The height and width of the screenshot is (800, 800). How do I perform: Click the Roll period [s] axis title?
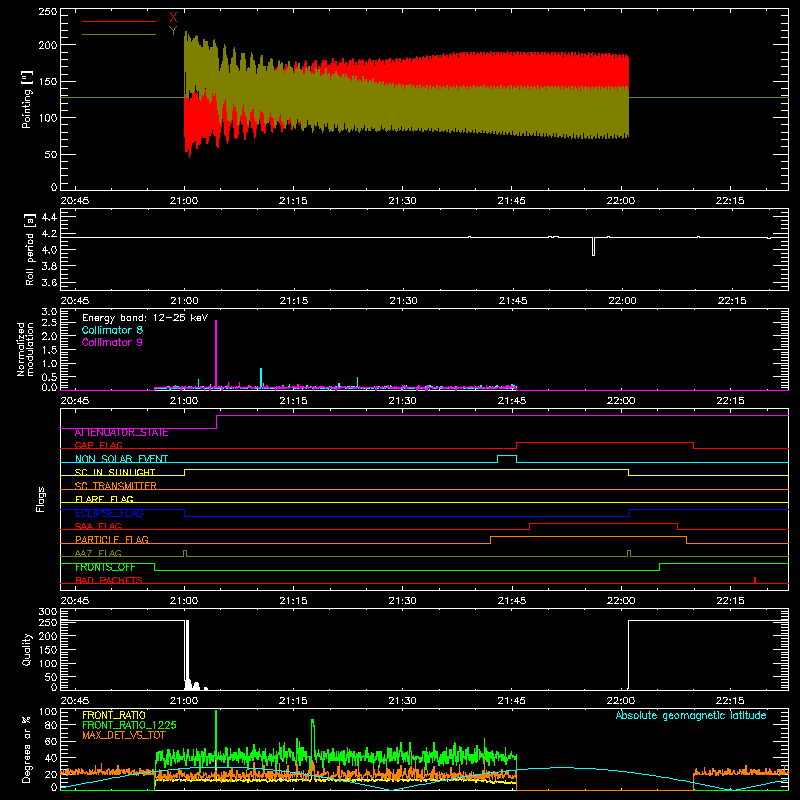(30, 249)
